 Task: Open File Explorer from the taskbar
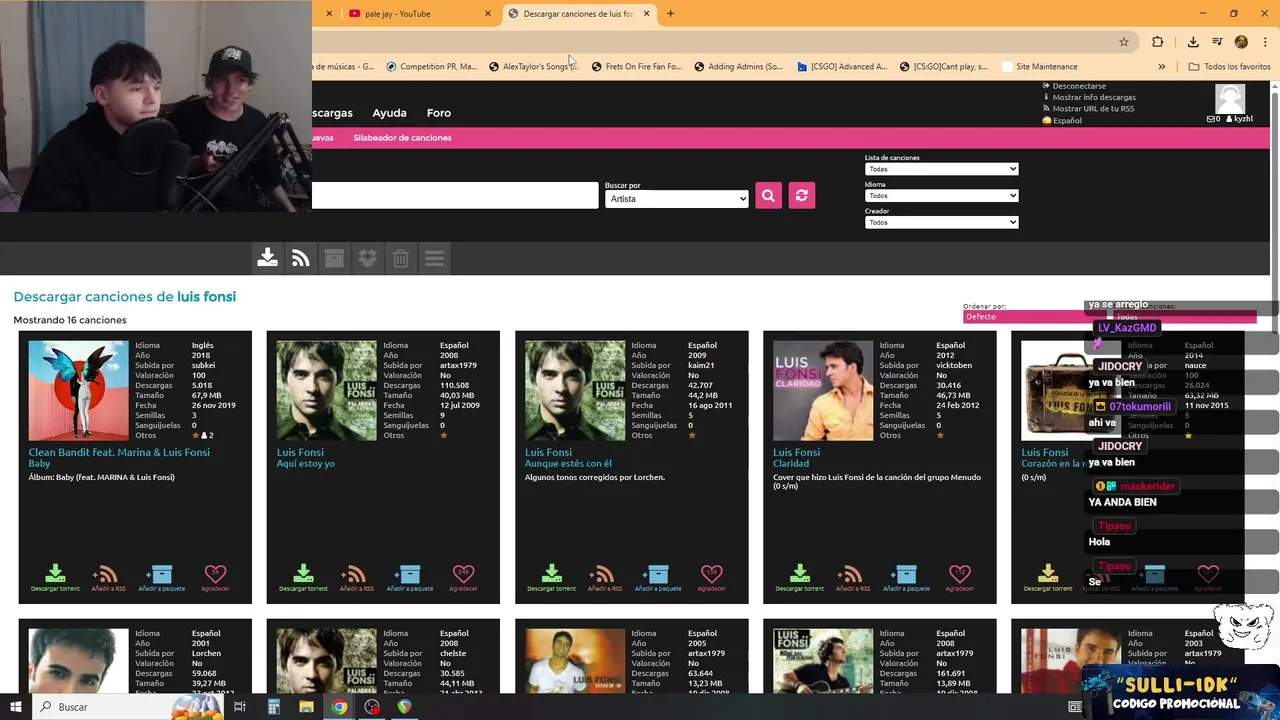click(306, 707)
